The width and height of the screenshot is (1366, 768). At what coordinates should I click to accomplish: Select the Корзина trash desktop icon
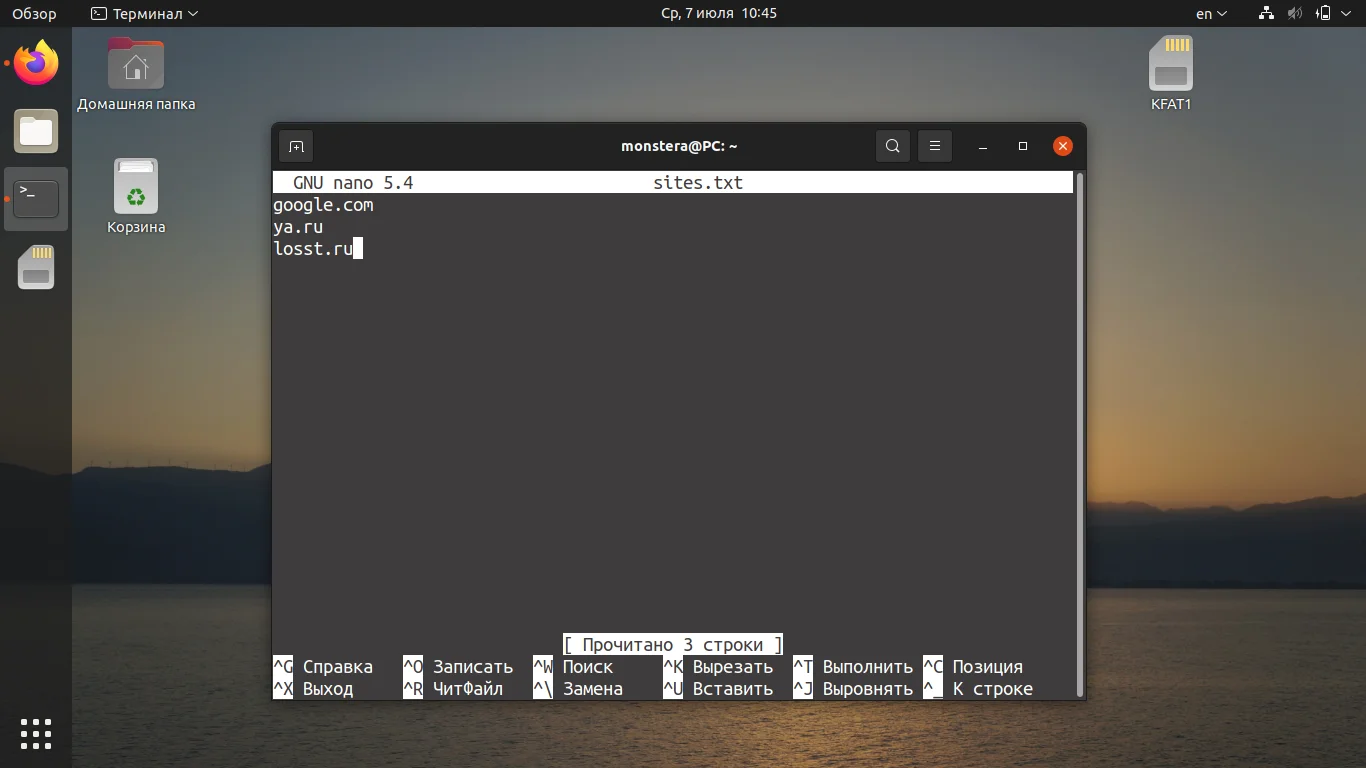[136, 197]
